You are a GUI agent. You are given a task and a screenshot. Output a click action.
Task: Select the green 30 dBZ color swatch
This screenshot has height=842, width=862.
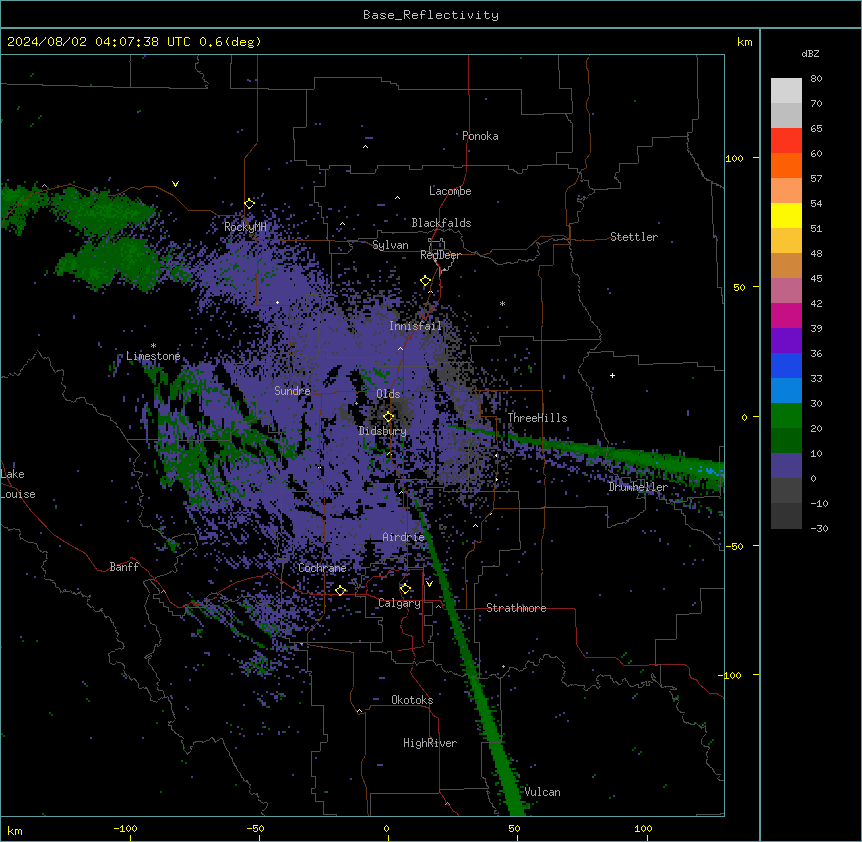point(786,416)
